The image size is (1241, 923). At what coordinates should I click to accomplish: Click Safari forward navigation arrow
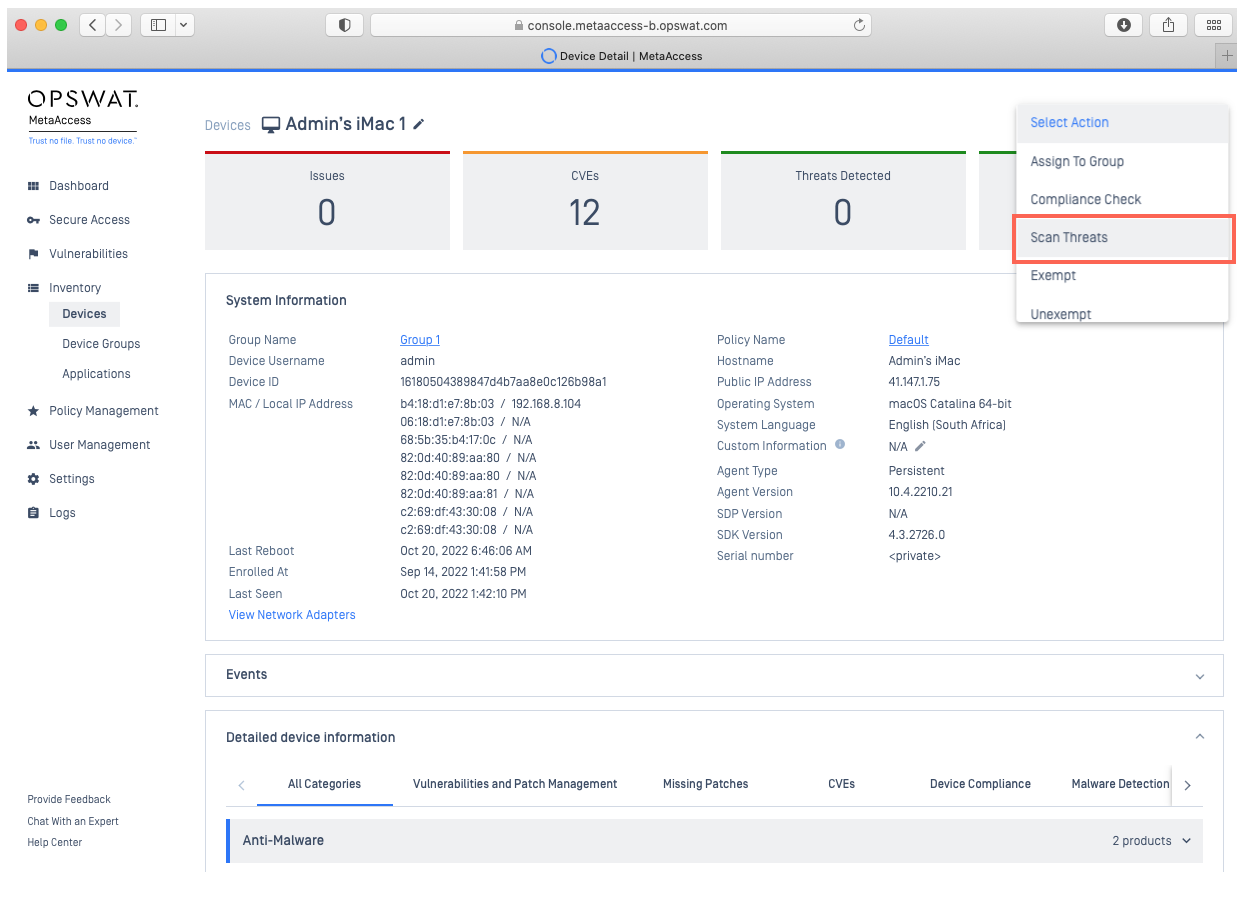click(118, 25)
